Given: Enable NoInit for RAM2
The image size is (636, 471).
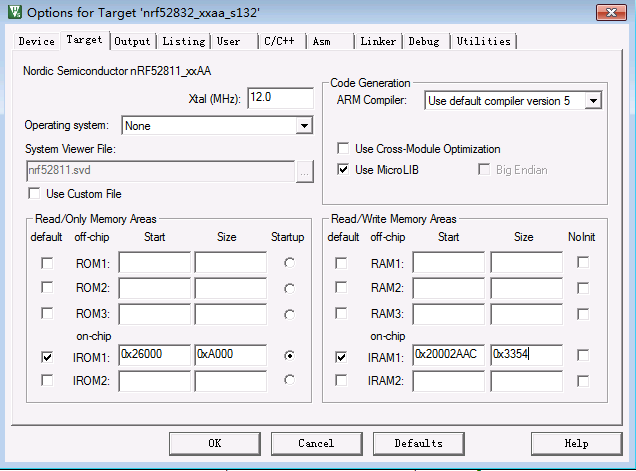Looking at the screenshot, I should pyautogui.click(x=583, y=288).
